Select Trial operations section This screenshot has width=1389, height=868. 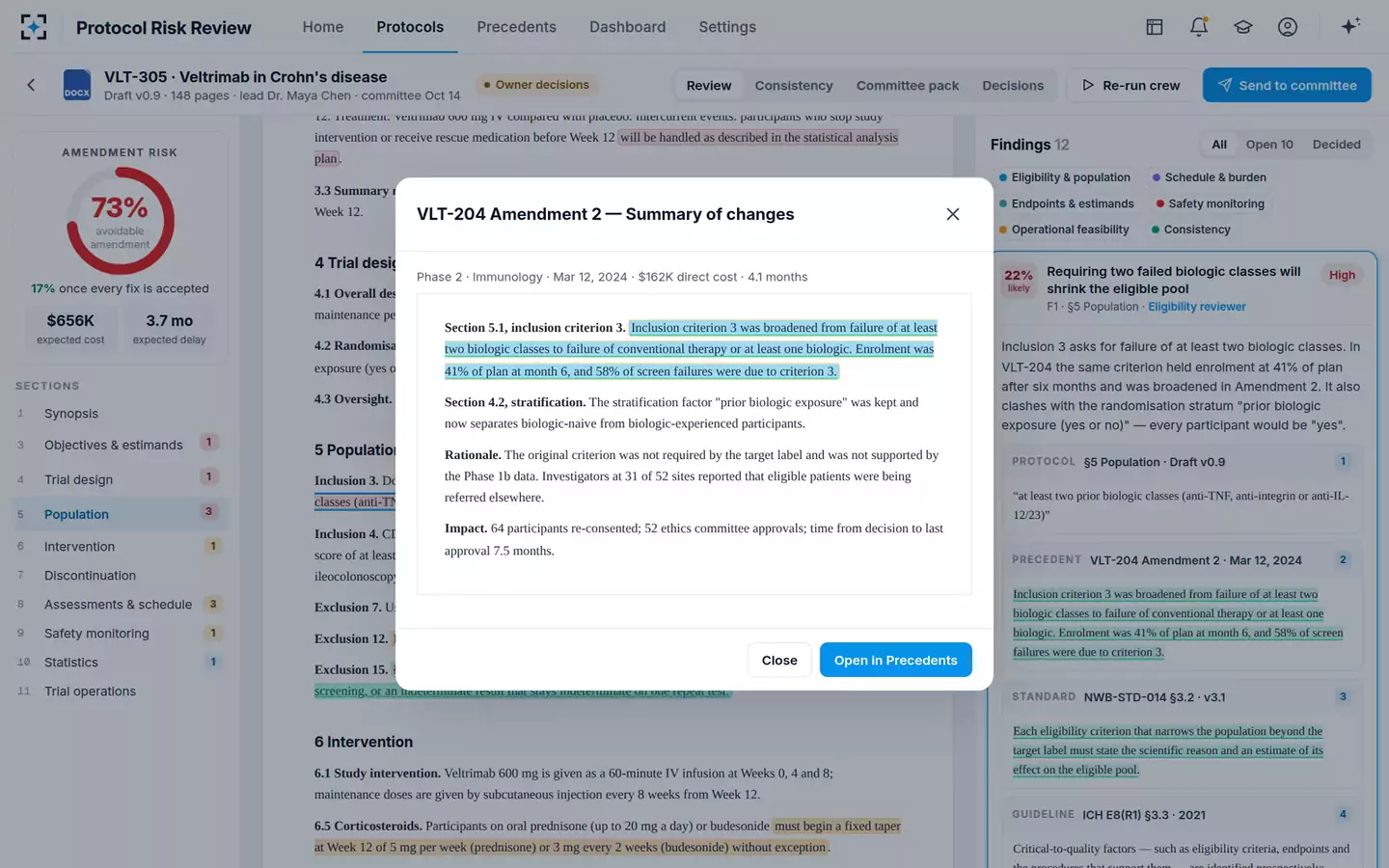pyautogui.click(x=120, y=691)
